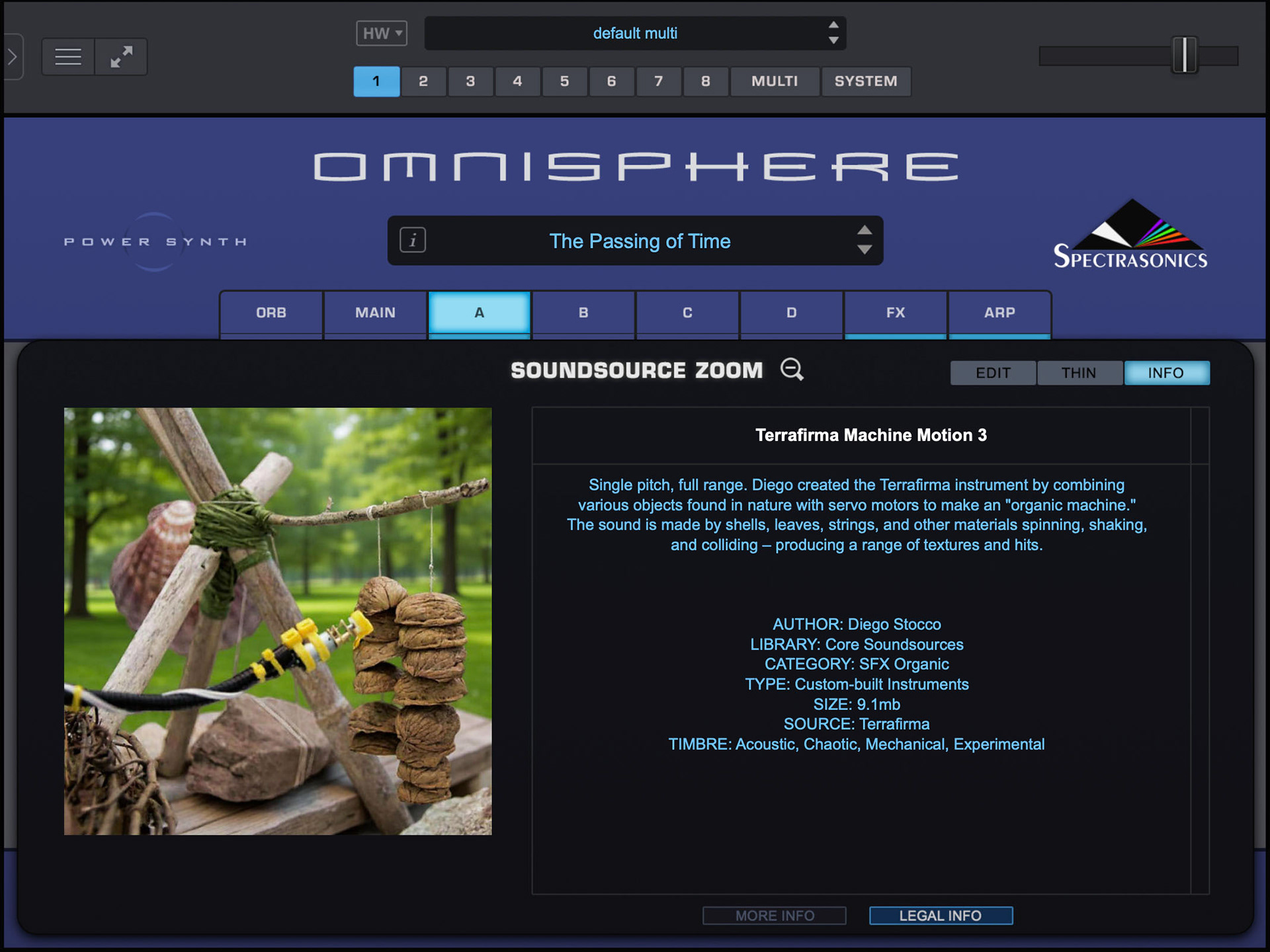Click the zoom-out magnifier icon
1270x952 pixels.
791,369
